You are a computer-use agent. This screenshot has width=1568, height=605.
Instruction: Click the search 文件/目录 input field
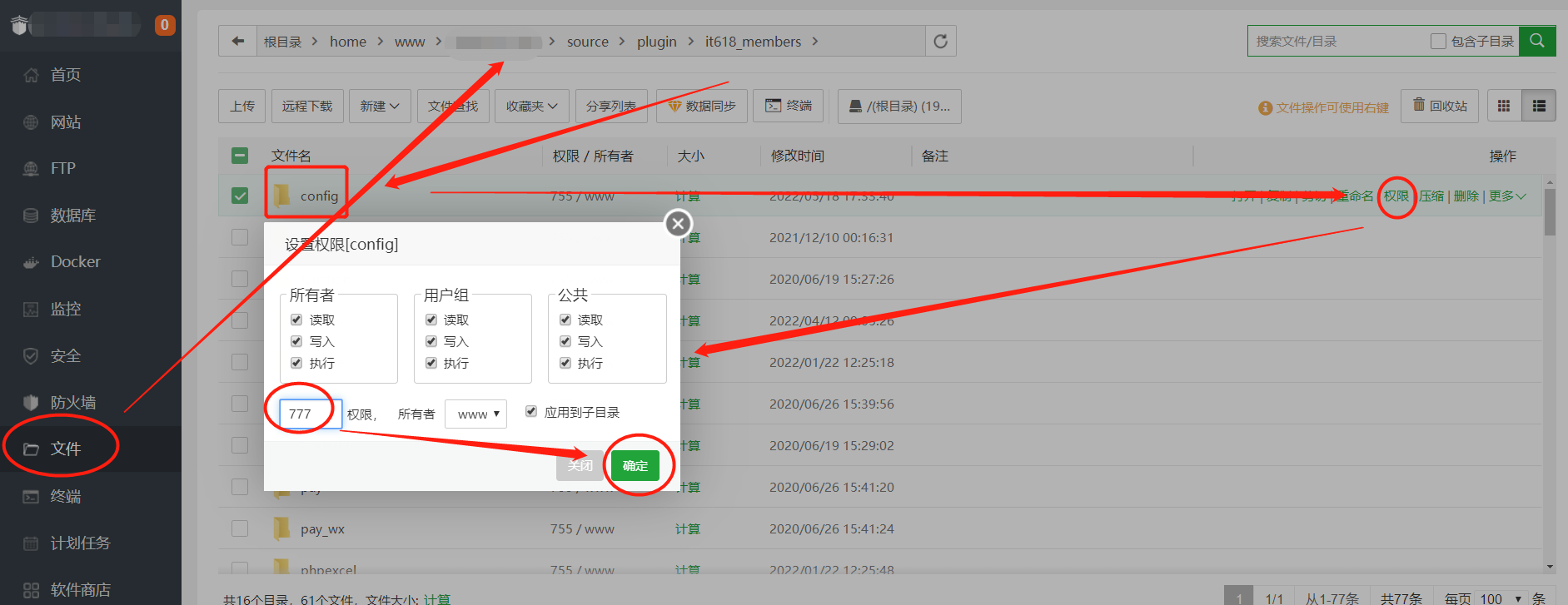tap(1337, 41)
